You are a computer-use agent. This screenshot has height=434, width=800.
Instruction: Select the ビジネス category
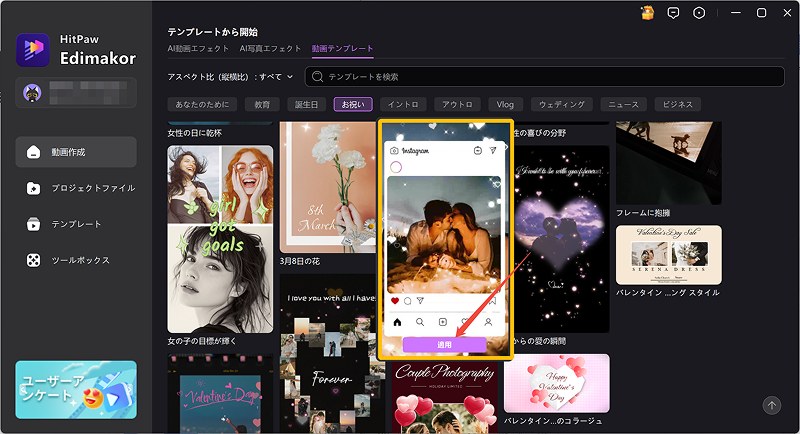(678, 105)
